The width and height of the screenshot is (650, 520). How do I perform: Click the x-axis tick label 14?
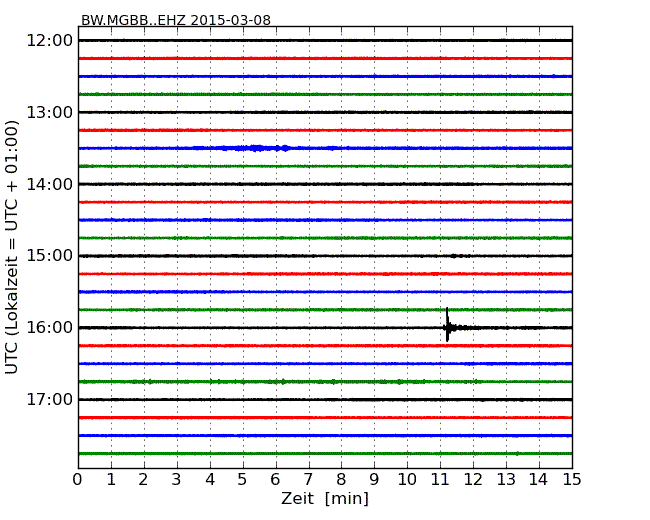[539, 480]
